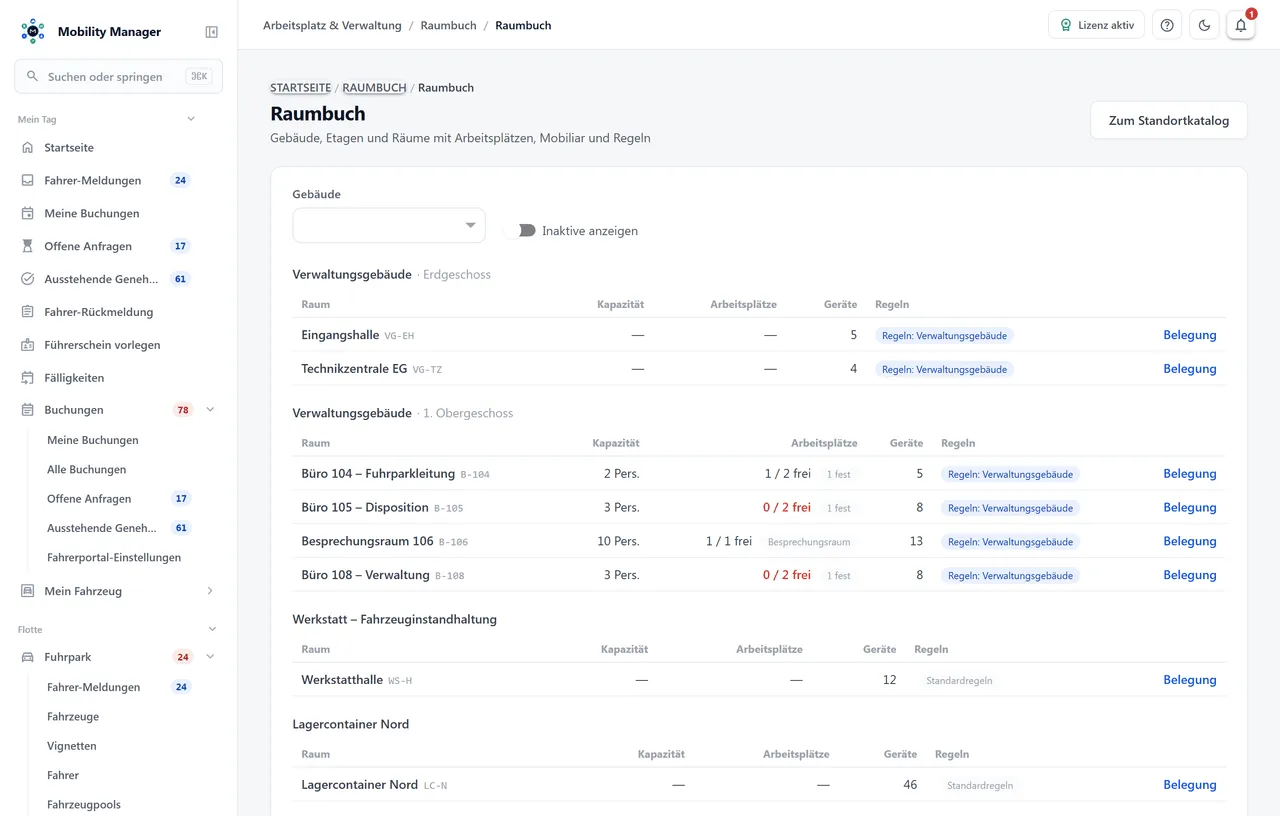Screen dimensions: 1280x816
Task: Click the Lizenz aktiv badge icon
Action: point(1066,25)
